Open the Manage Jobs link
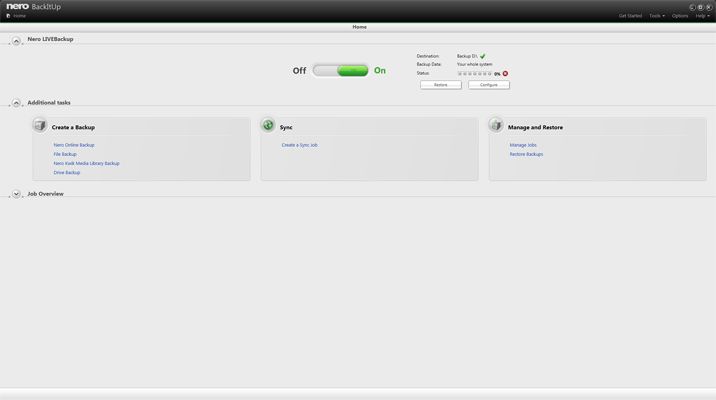The width and height of the screenshot is (716, 400). [x=523, y=145]
